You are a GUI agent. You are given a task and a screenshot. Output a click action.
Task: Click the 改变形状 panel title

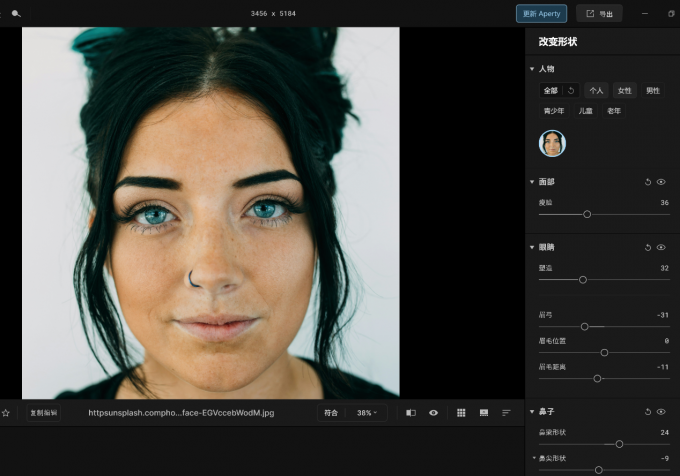pos(558,42)
